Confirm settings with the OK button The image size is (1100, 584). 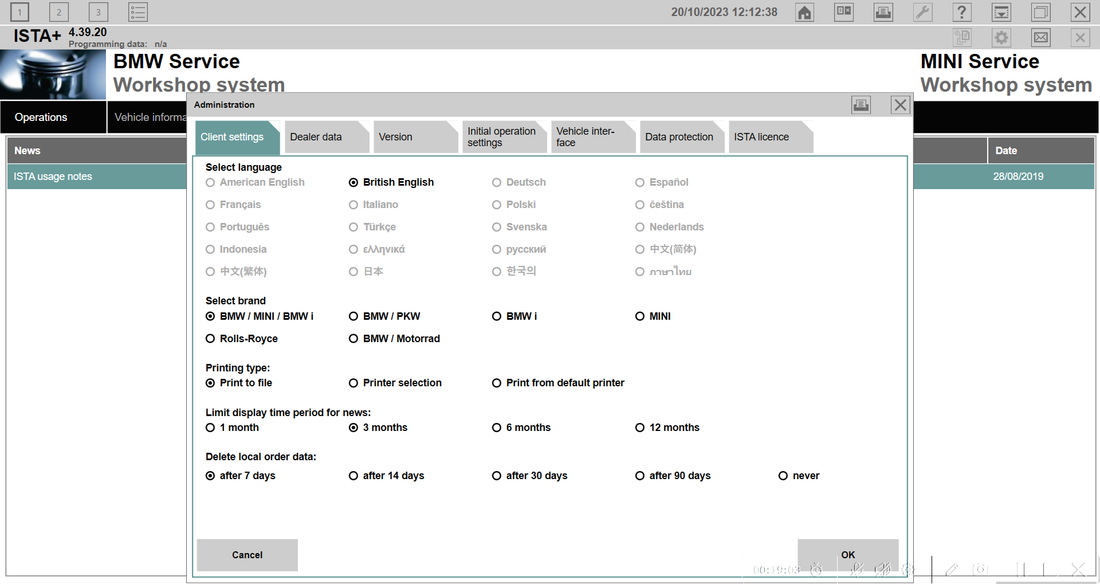(847, 554)
